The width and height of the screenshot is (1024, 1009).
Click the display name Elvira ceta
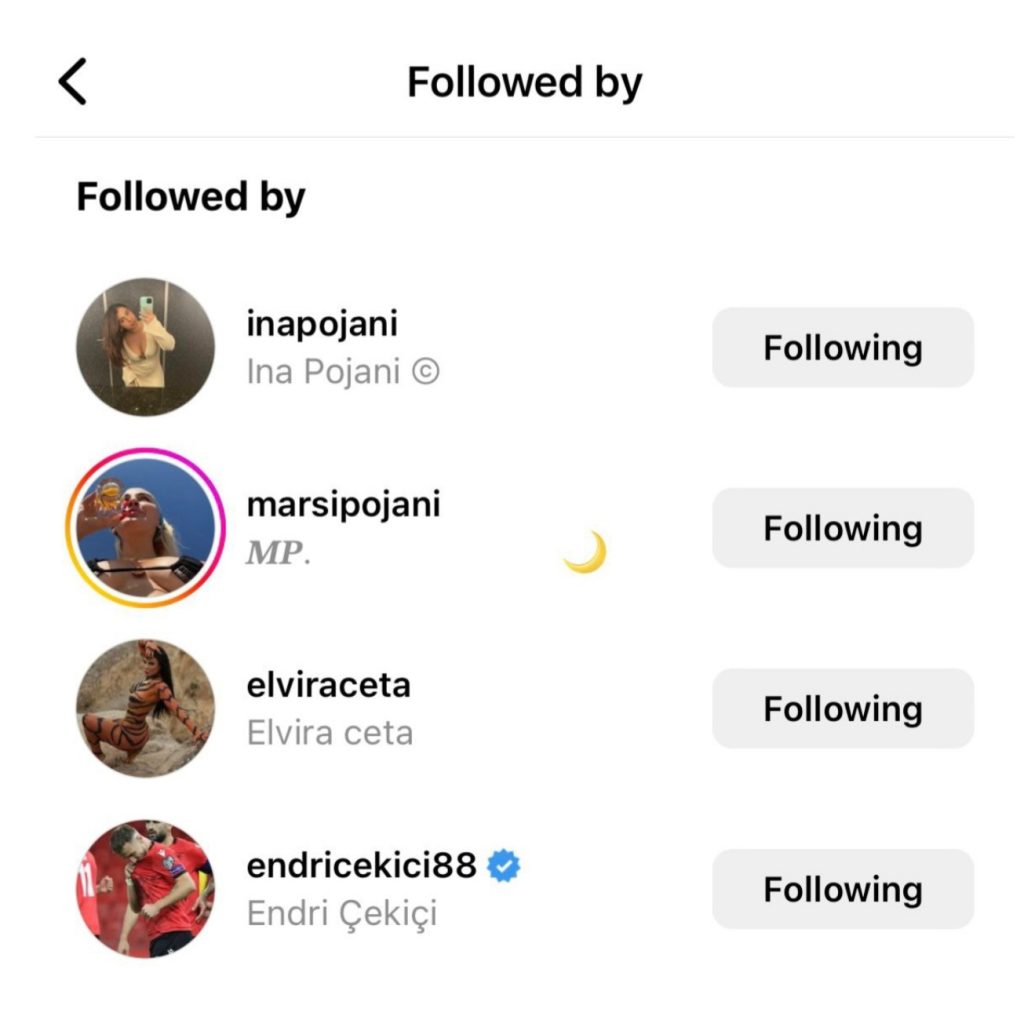coord(329,733)
